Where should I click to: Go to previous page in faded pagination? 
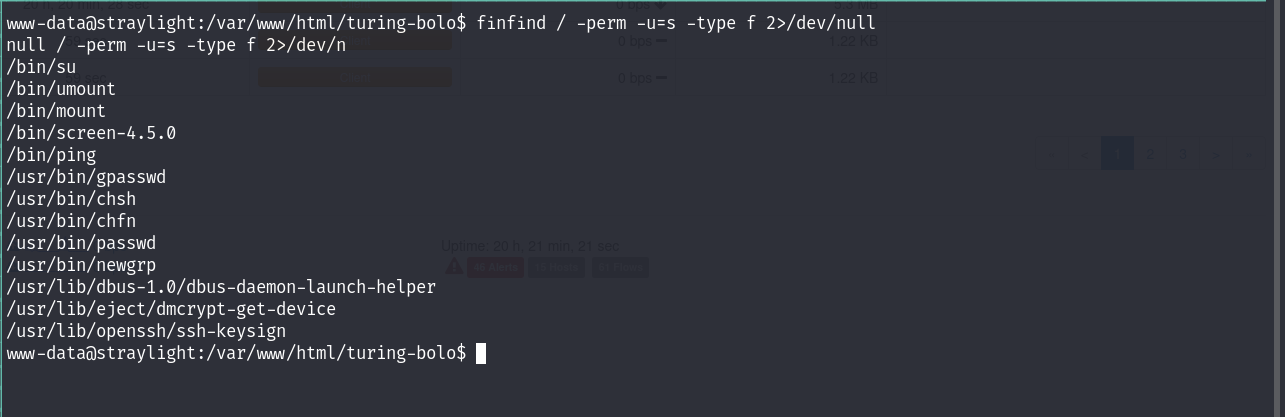[x=1085, y=154]
